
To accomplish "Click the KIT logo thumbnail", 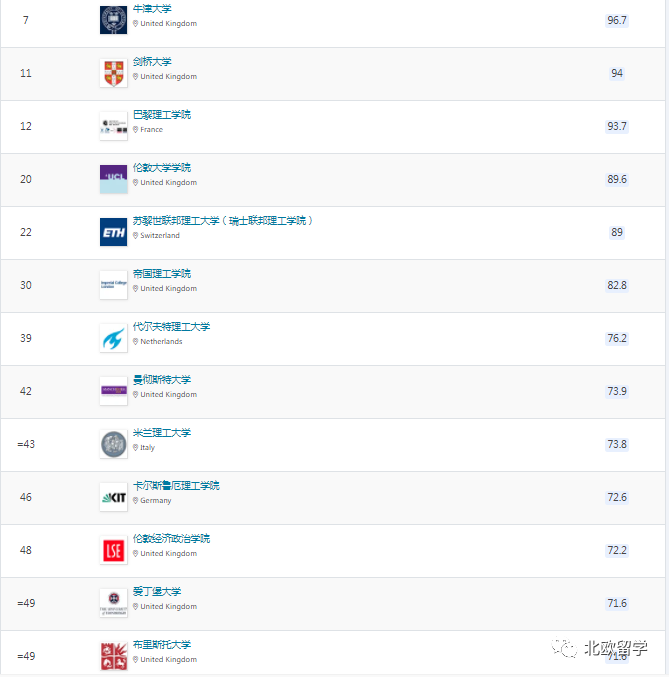I will pos(114,497).
